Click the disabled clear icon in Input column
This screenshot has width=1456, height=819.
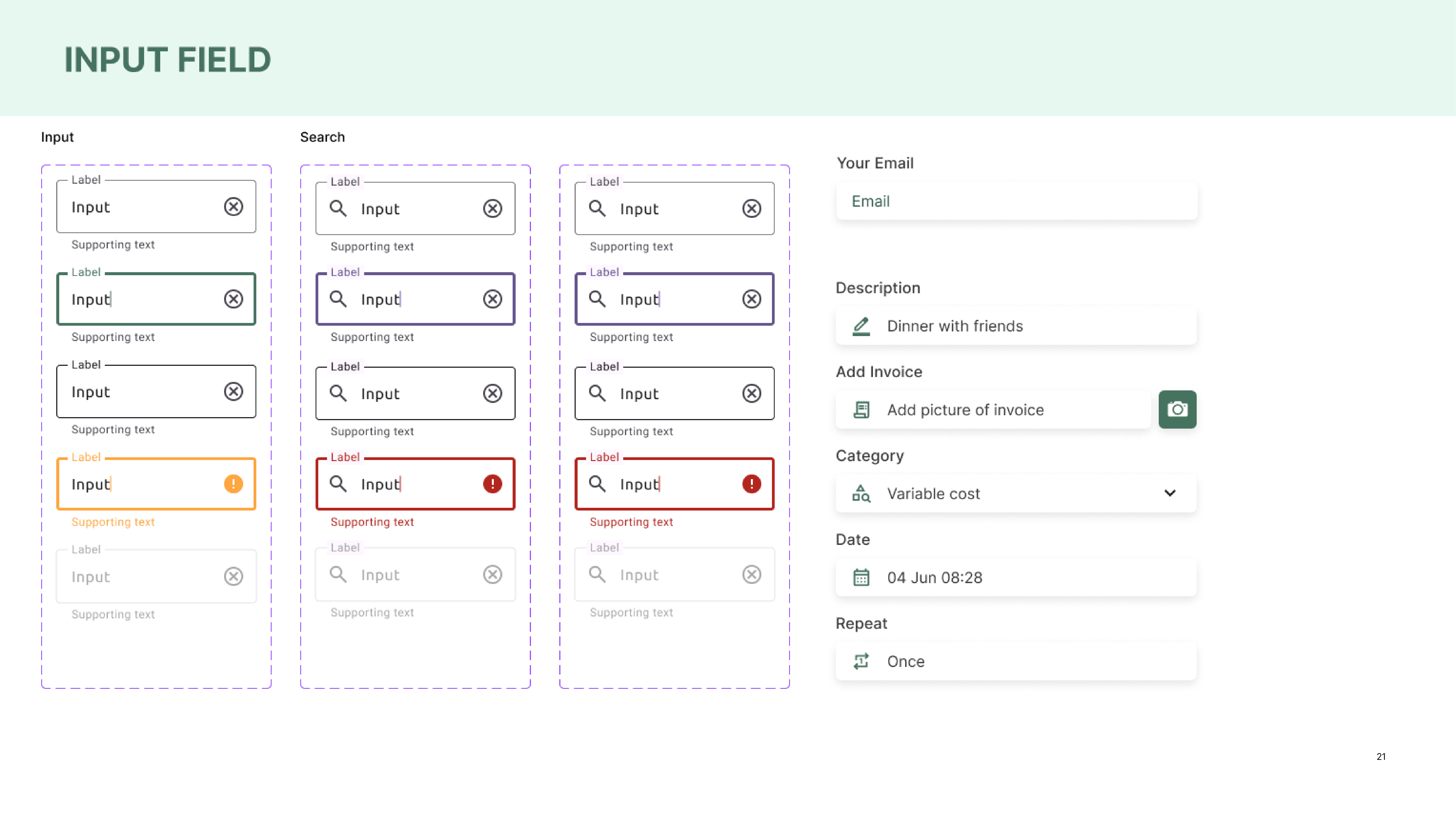tap(233, 577)
